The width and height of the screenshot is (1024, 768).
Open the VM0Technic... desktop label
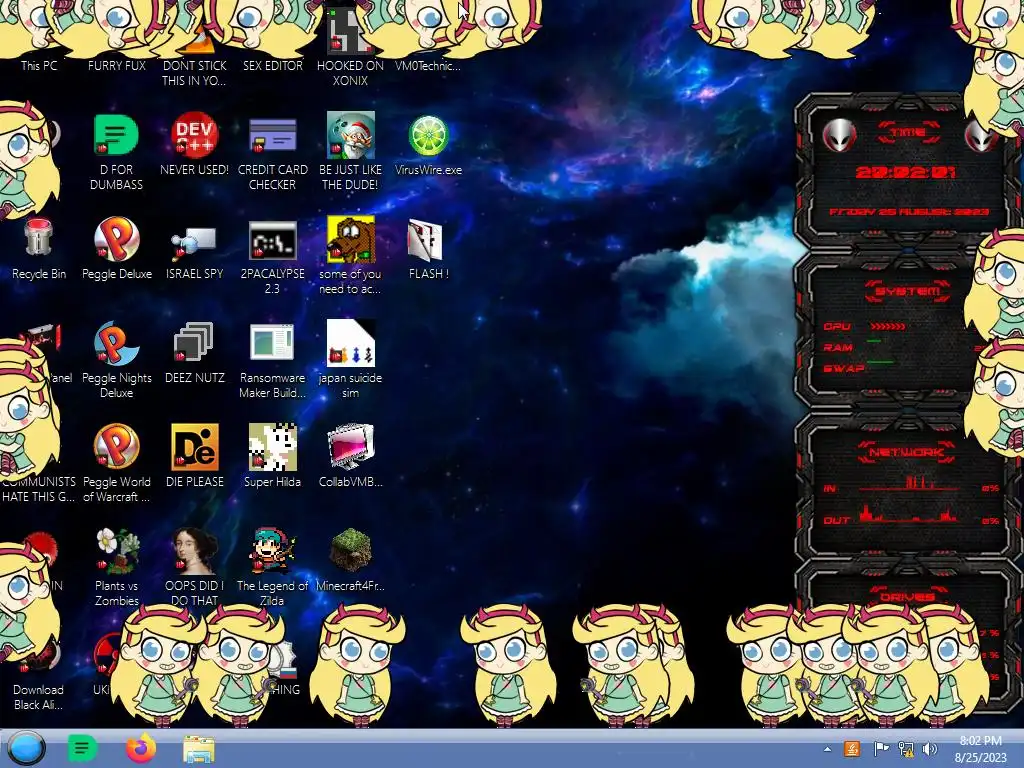[x=428, y=65]
